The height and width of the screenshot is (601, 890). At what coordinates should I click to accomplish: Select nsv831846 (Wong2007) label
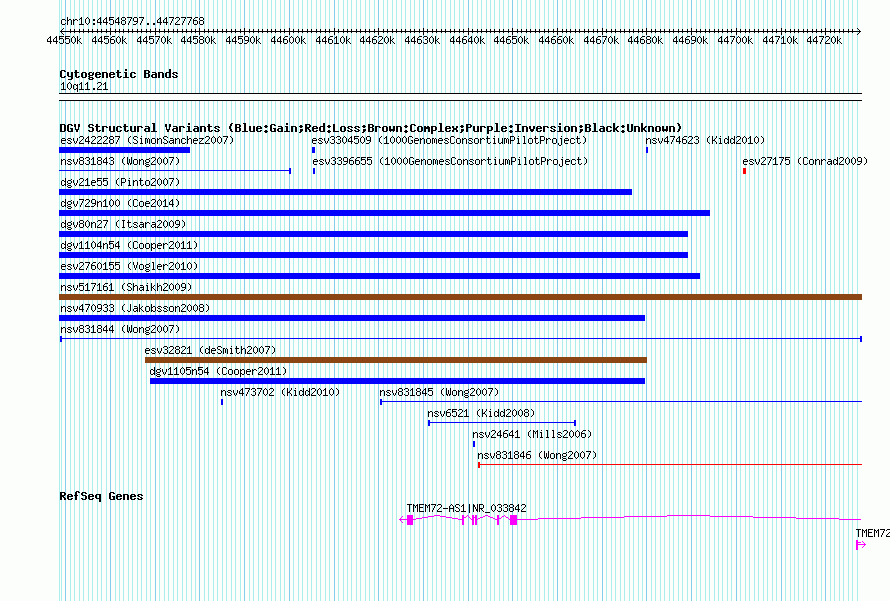537,455
